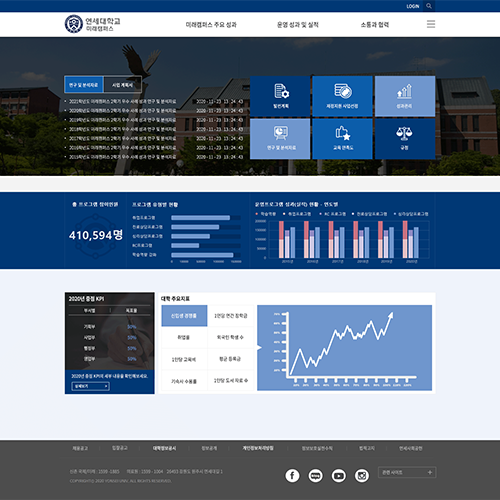500x500 pixels.
Task: Open the document-with-gear tile icon
Action: (x=281, y=91)
